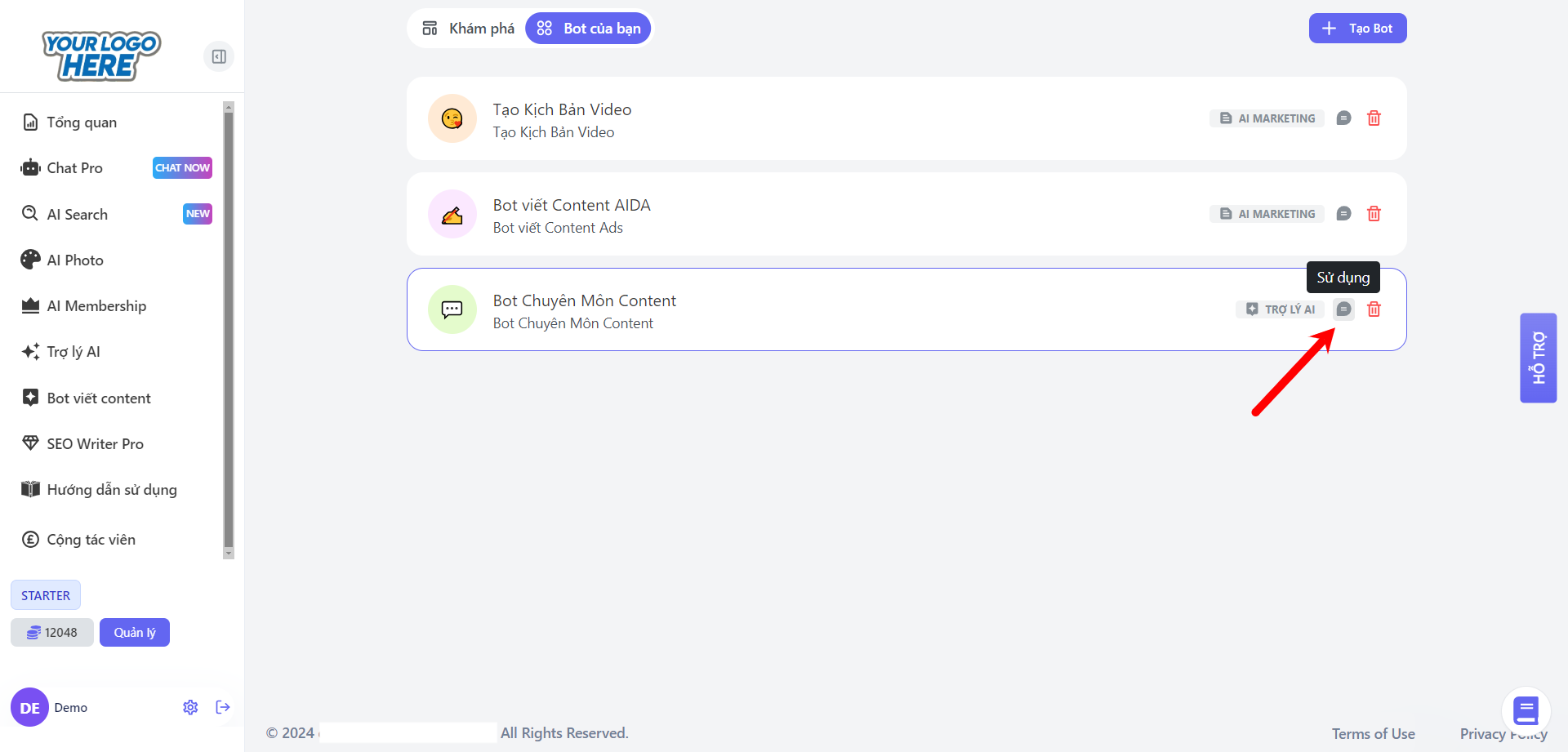The image size is (1568, 752).
Task: Open the Terms of Use link
Action: pyautogui.click(x=1373, y=733)
